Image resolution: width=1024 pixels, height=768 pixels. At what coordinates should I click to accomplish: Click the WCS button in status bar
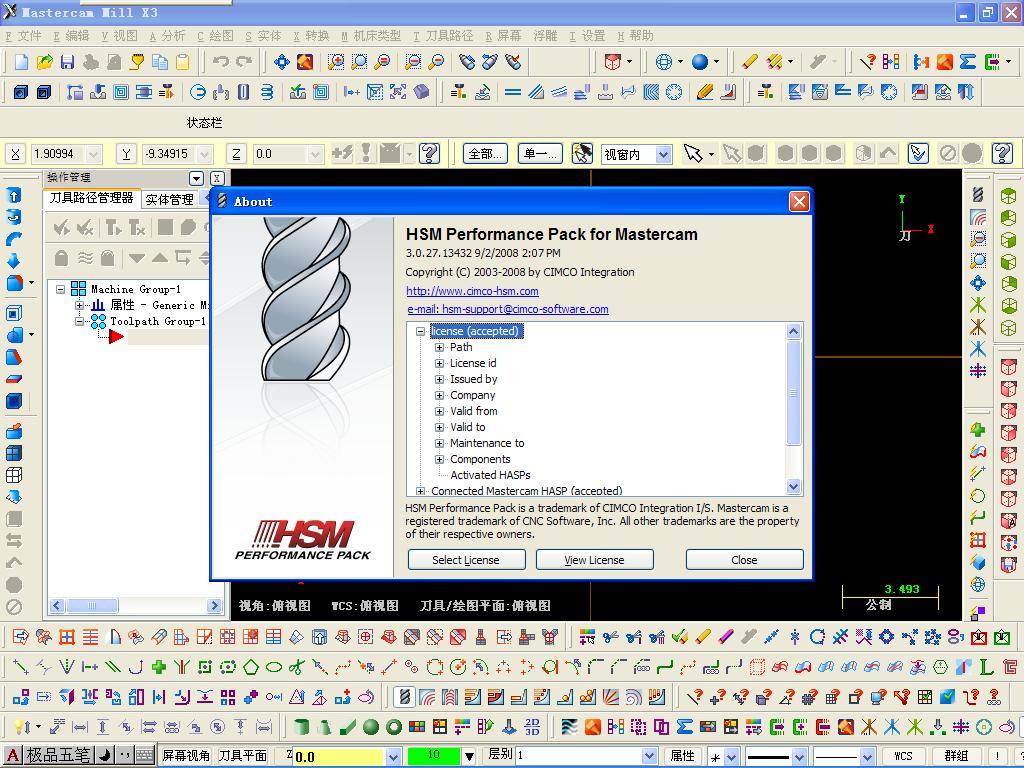click(903, 756)
